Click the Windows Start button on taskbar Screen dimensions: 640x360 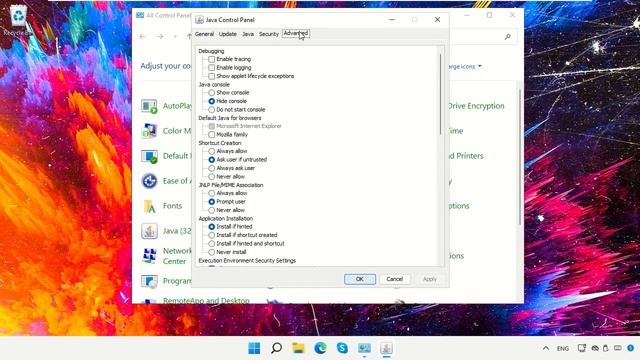click(254, 348)
